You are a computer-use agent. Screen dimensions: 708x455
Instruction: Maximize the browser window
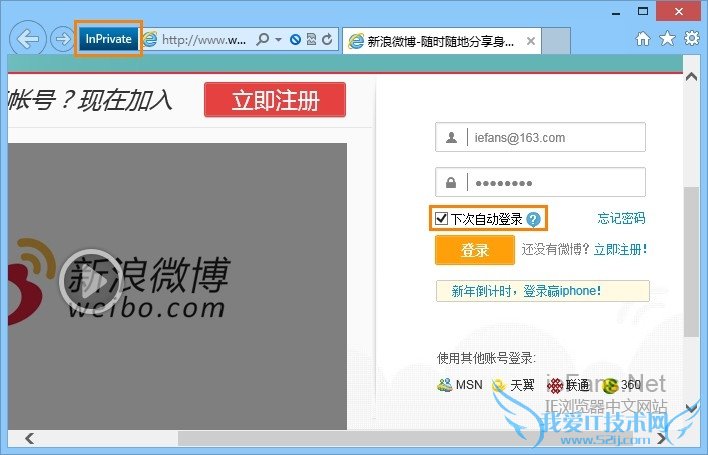[x=643, y=12]
